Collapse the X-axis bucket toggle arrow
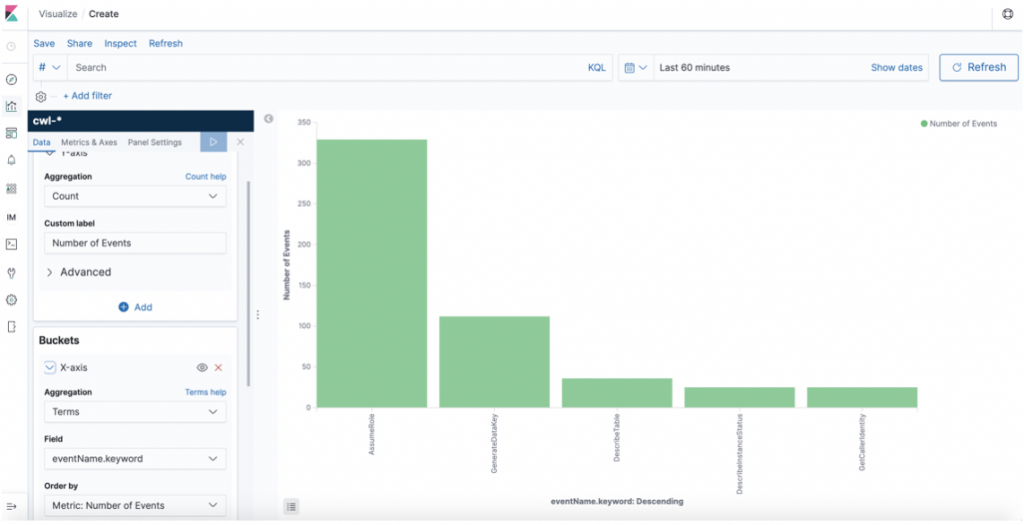This screenshot has width=1024, height=525. click(50, 368)
